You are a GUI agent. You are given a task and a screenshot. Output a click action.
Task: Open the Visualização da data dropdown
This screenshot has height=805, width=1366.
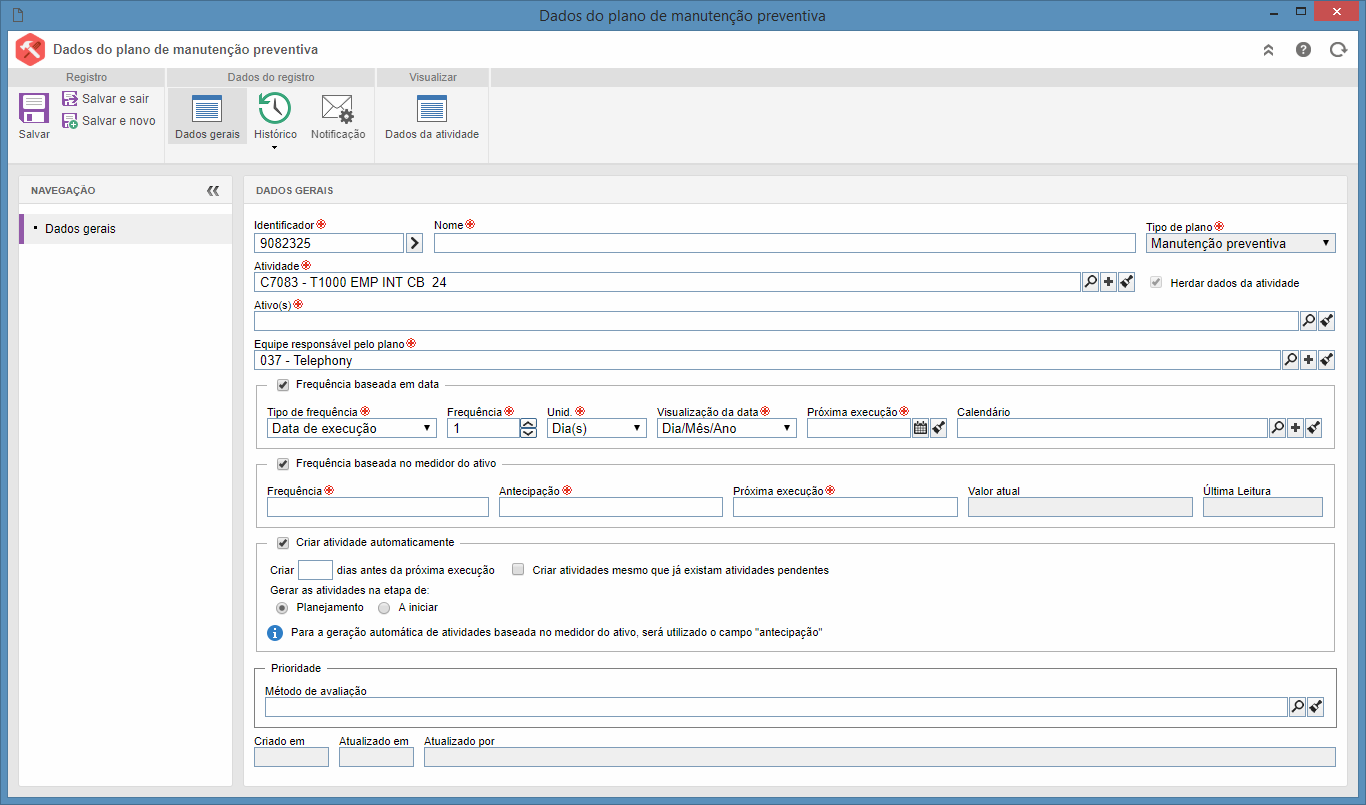(727, 428)
